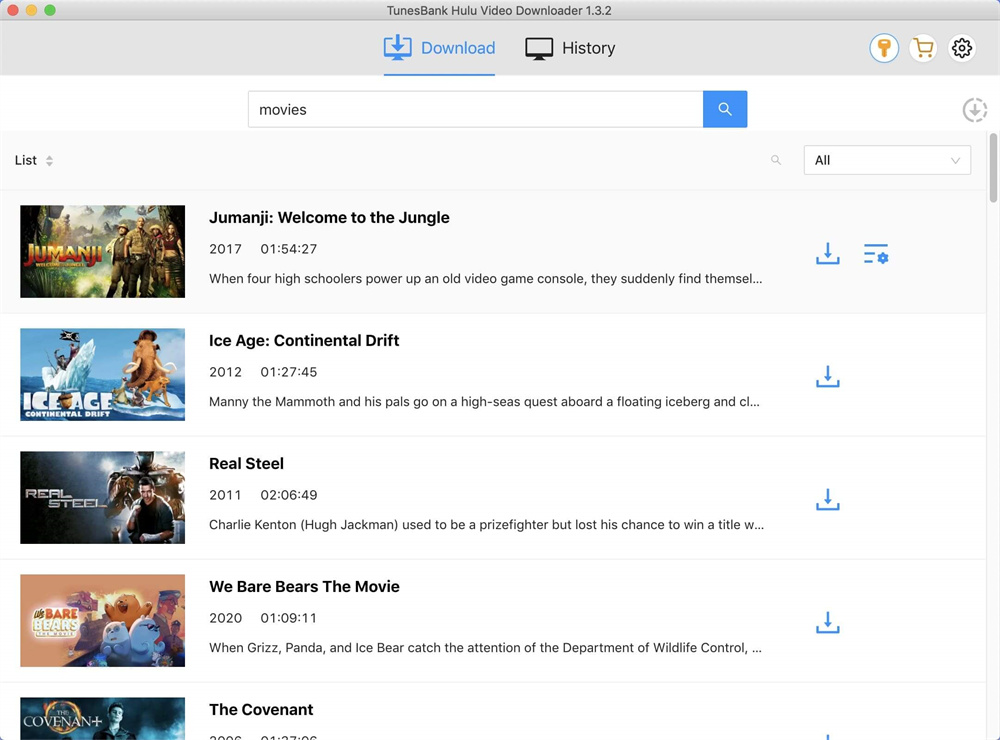This screenshot has height=740, width=1000.
Task: Select the Real Steel title
Action: pos(246,464)
